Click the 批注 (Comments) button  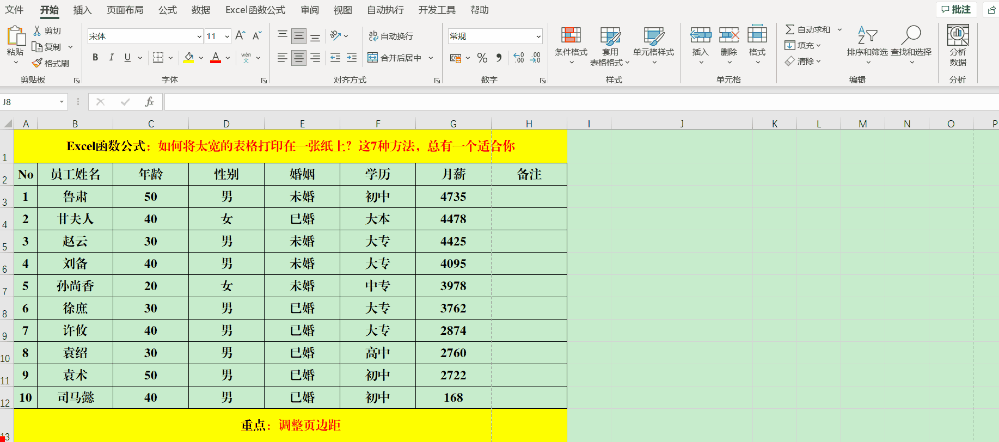(x=956, y=9)
